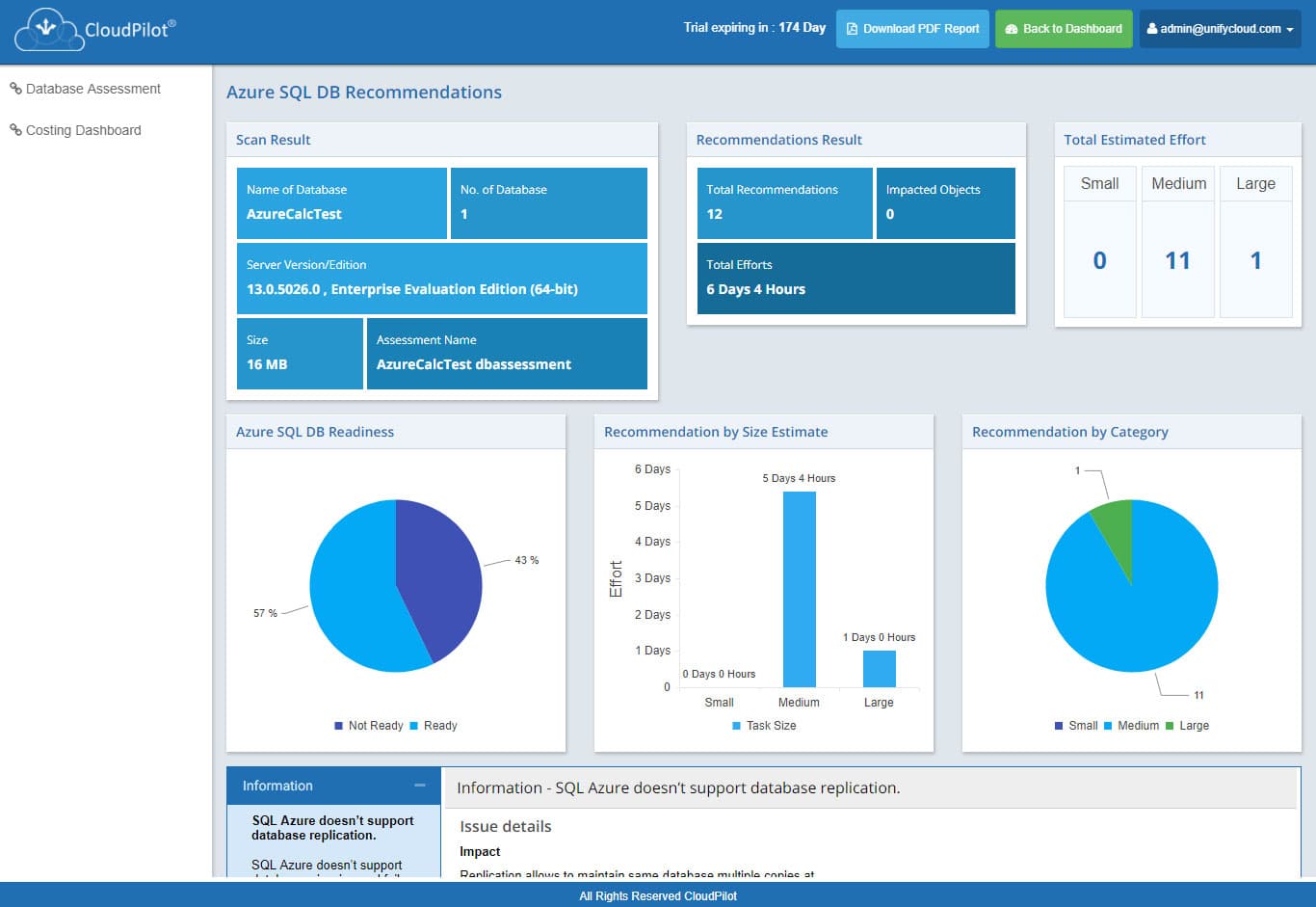Screen dimensions: 1316x907
Task: Click the Large effort bar in chart
Action: point(879,669)
